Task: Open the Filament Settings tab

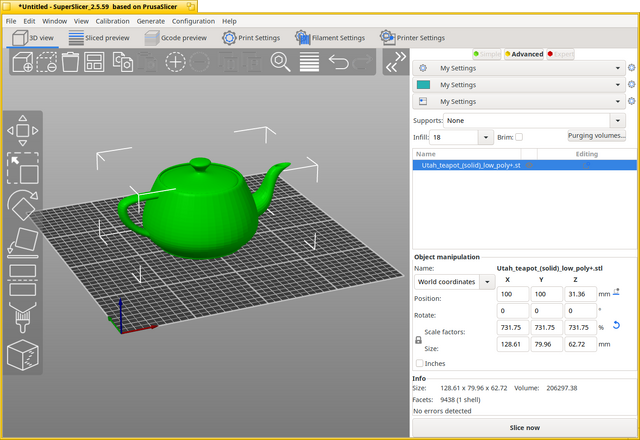Action: pyautogui.click(x=330, y=38)
